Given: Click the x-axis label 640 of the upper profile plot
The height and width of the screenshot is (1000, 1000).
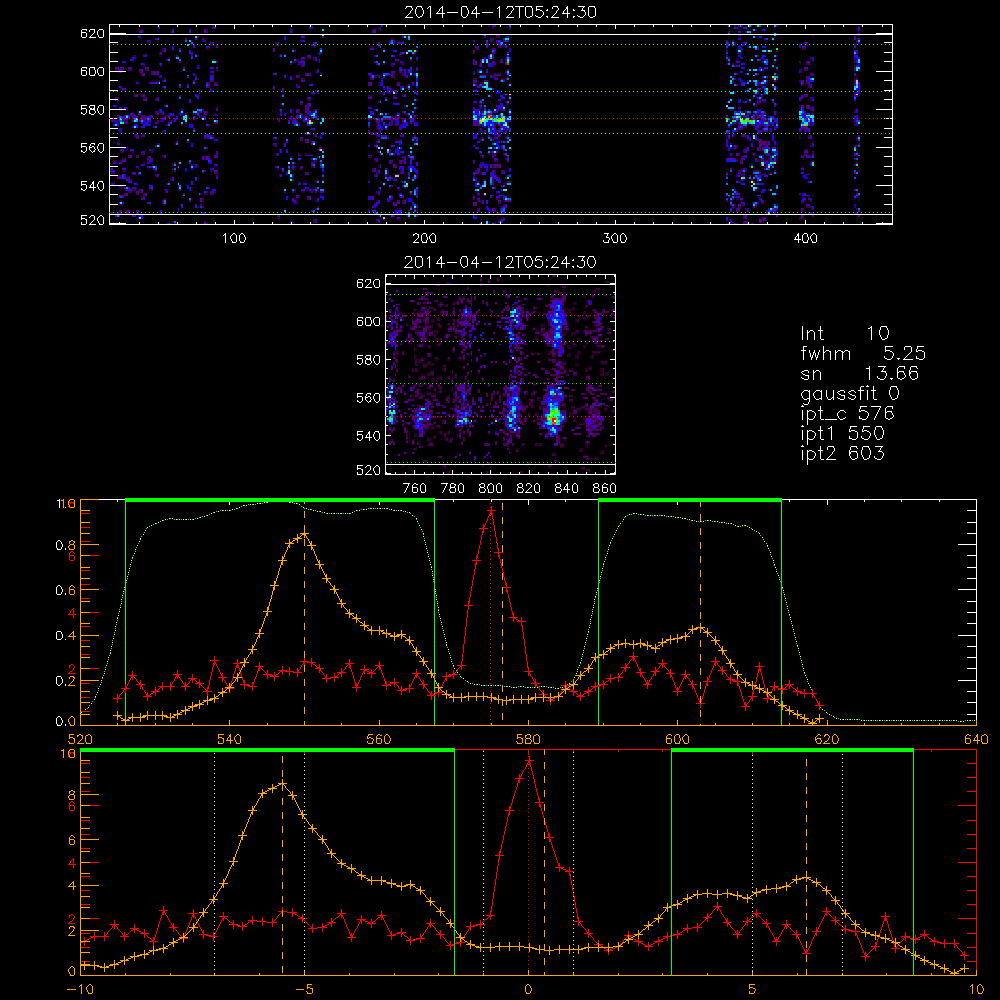Looking at the screenshot, I should (976, 740).
